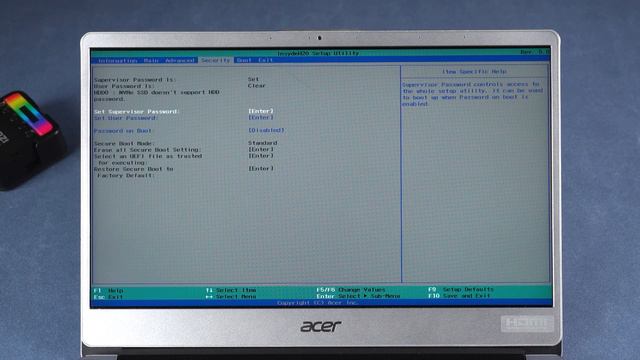Viewport: 640px width, 360px height.
Task: Click the Supervisor Password help description
Action: (473, 94)
